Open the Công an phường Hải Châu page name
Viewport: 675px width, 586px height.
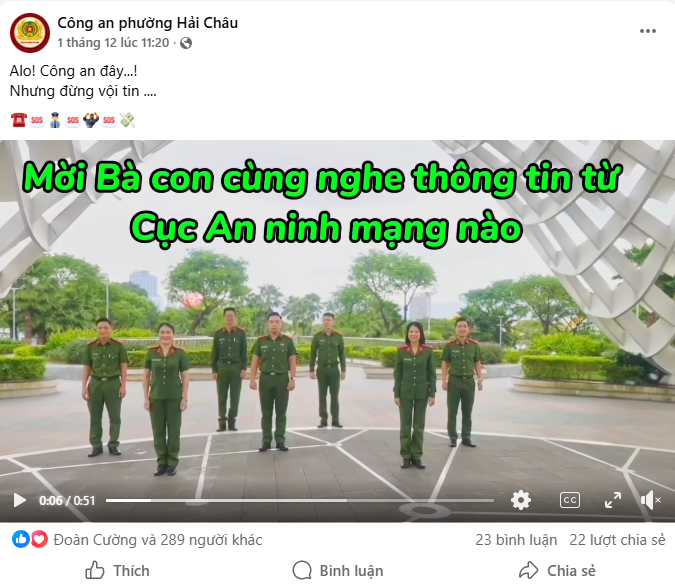point(148,23)
